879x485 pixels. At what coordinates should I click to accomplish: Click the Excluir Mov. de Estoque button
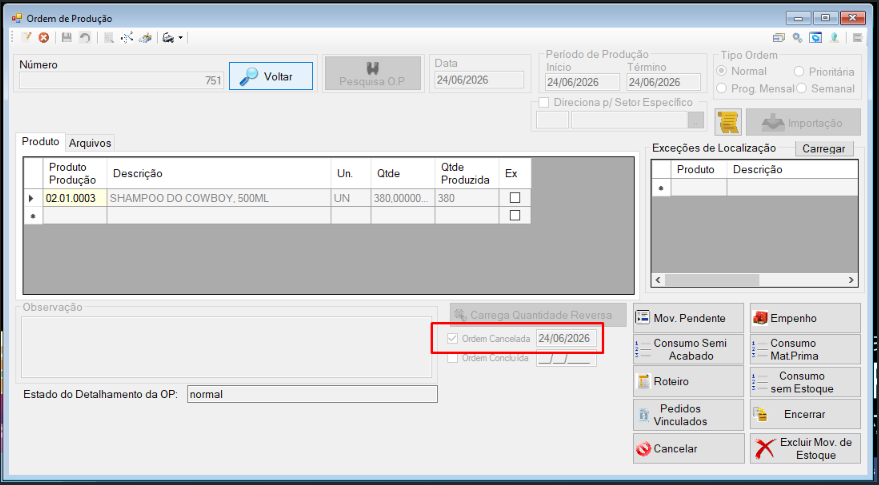point(805,449)
